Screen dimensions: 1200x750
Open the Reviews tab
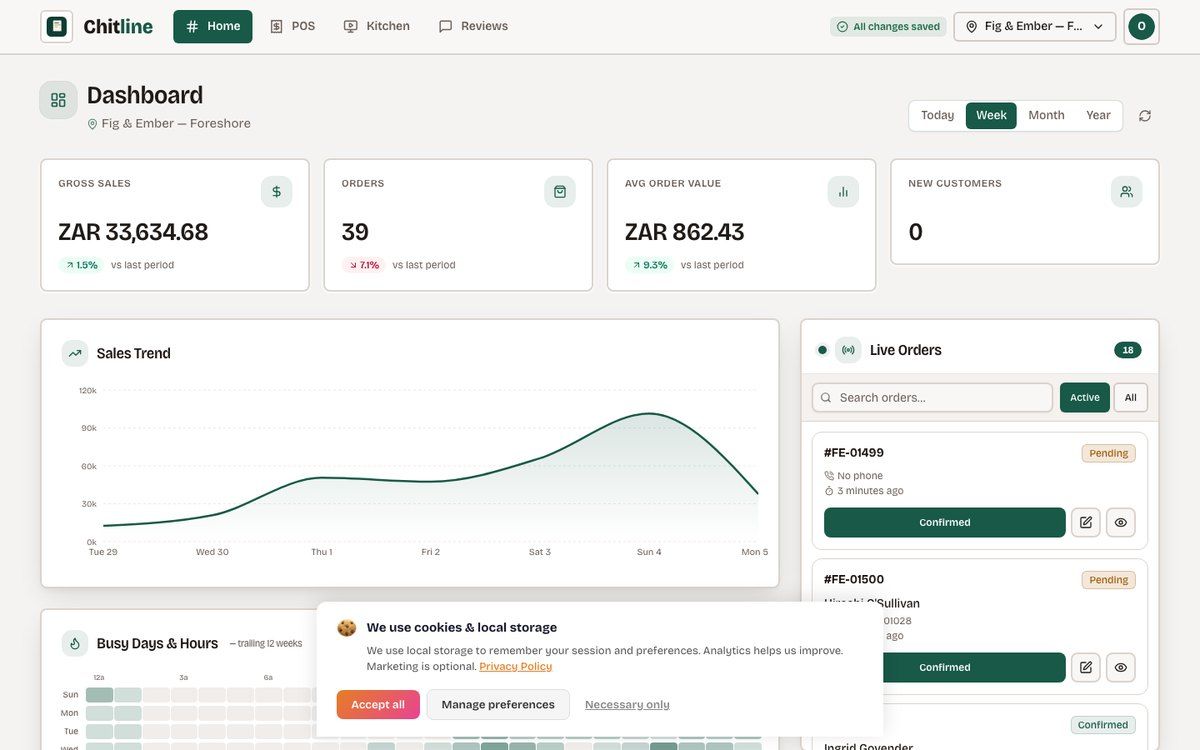click(x=474, y=27)
